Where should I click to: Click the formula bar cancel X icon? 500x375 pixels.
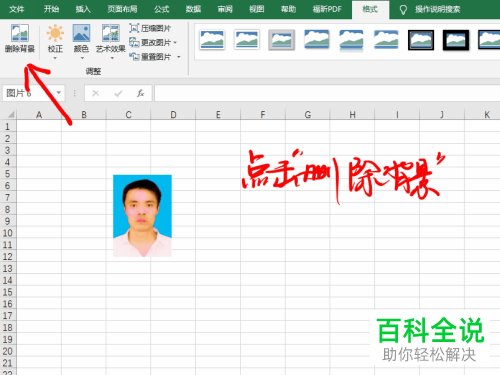coord(95,93)
